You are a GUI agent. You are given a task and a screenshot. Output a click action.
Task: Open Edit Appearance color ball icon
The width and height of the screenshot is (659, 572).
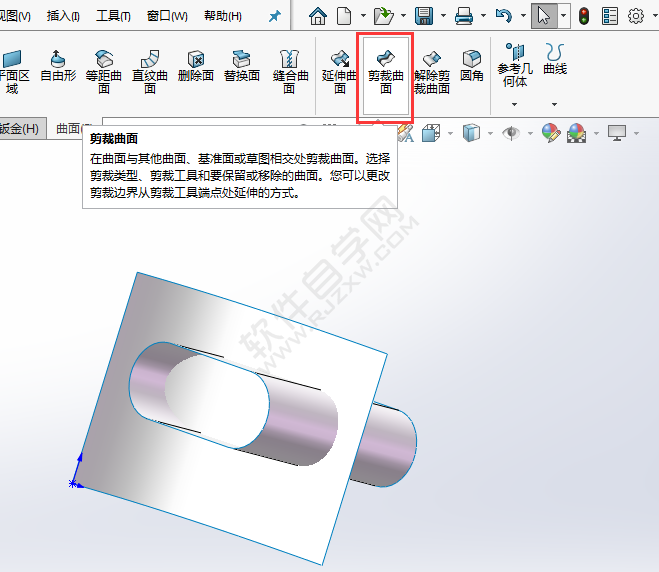(551, 133)
